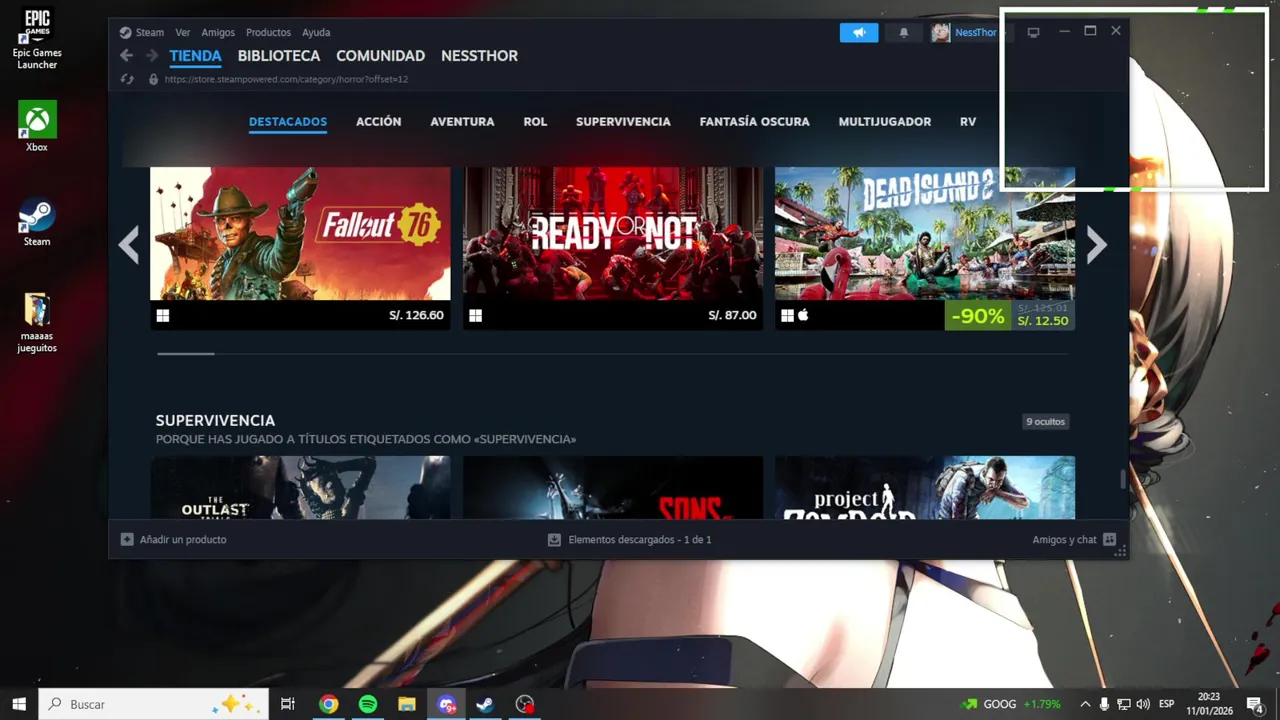Viewport: 1280px width, 720px height.
Task: Click the Windows icon under Fallout 76
Action: 163,315
